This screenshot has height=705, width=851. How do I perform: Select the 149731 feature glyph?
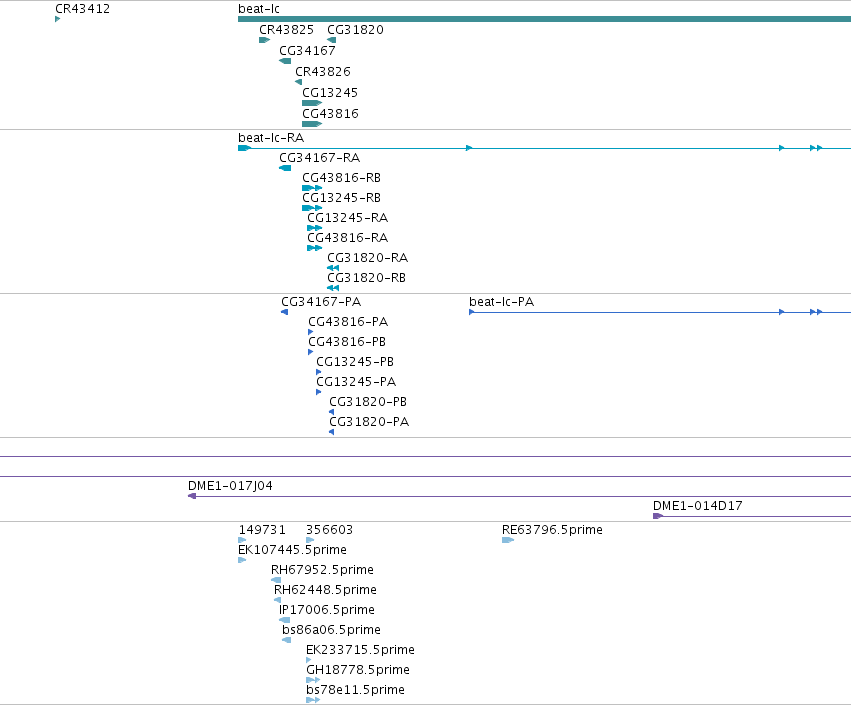click(242, 540)
